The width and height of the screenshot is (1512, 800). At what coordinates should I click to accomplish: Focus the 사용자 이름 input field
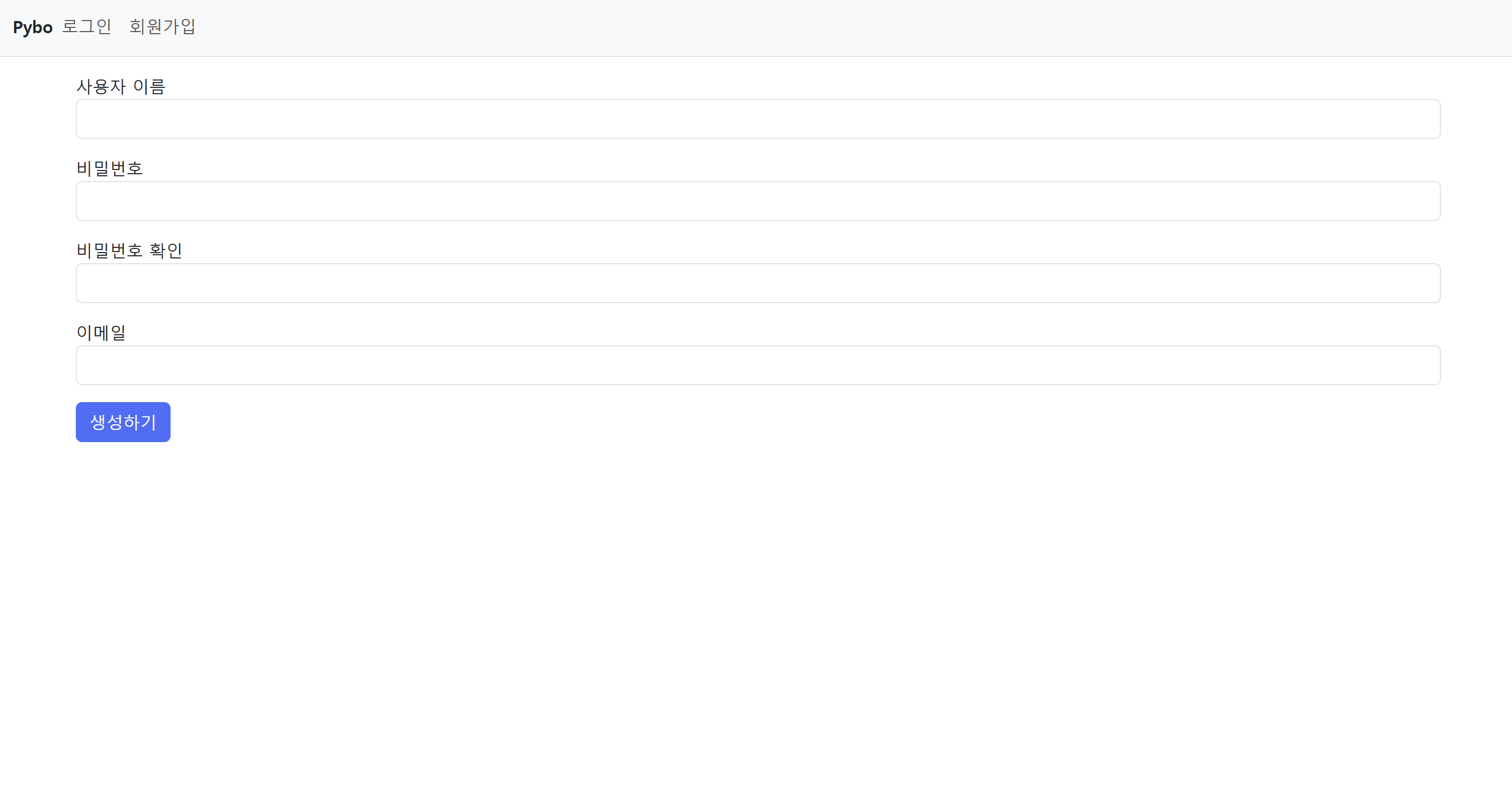758,118
